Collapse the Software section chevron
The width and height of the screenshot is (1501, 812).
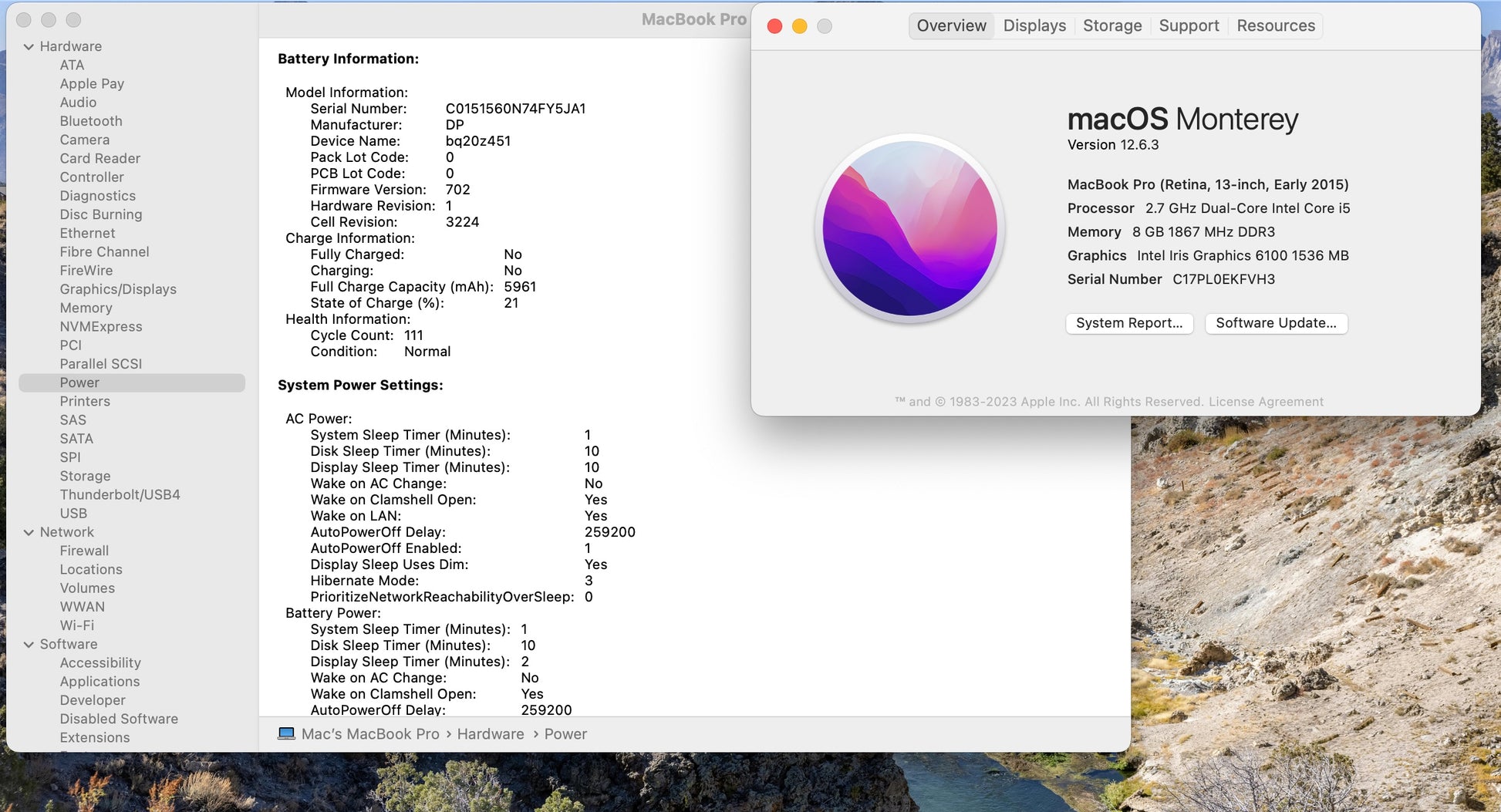(x=29, y=645)
